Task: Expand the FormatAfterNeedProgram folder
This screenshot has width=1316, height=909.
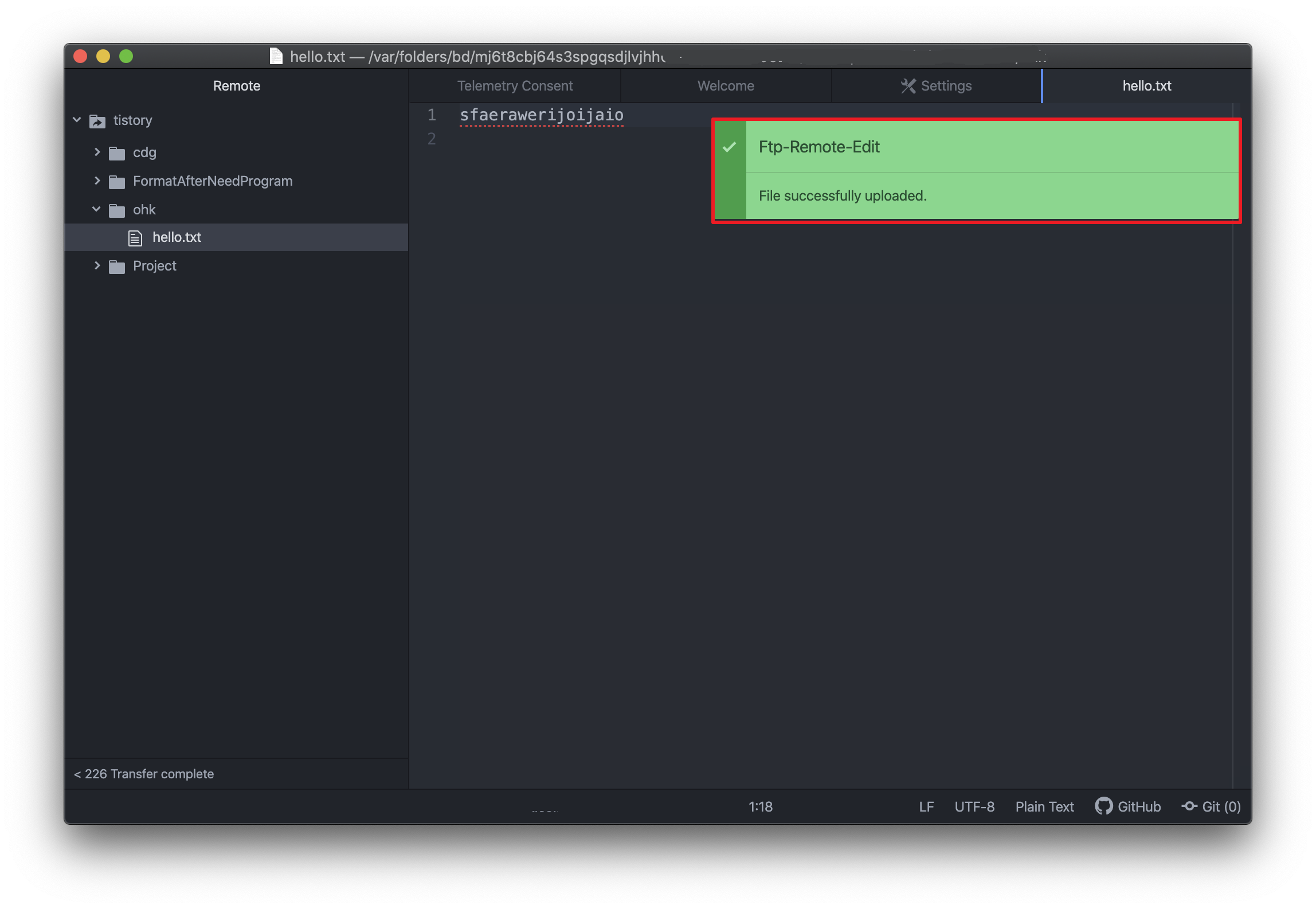Action: [x=97, y=181]
